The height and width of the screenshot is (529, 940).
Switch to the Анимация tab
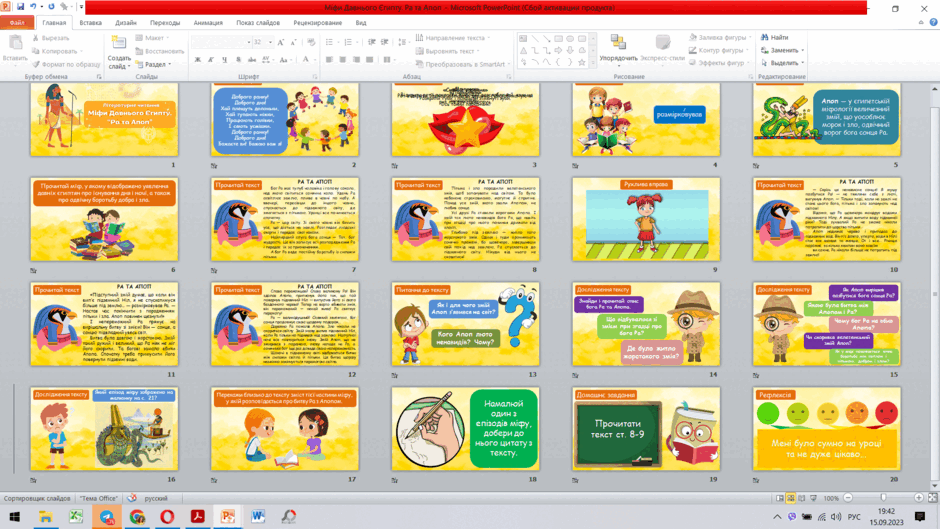(208, 22)
